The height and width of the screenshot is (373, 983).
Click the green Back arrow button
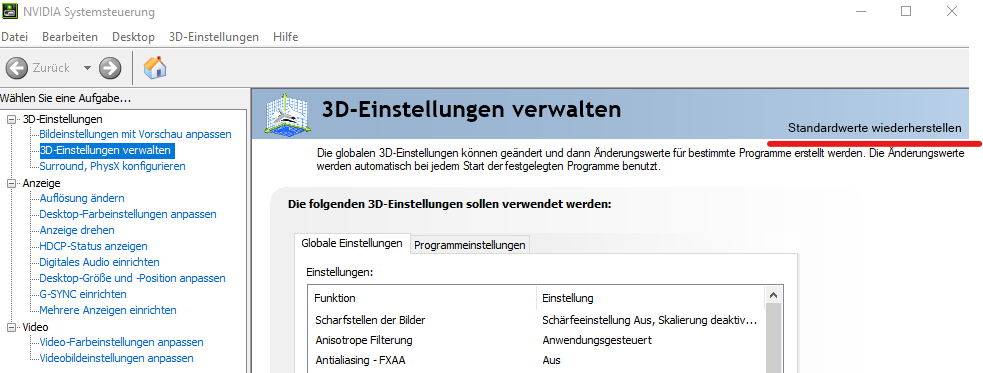coord(17,68)
